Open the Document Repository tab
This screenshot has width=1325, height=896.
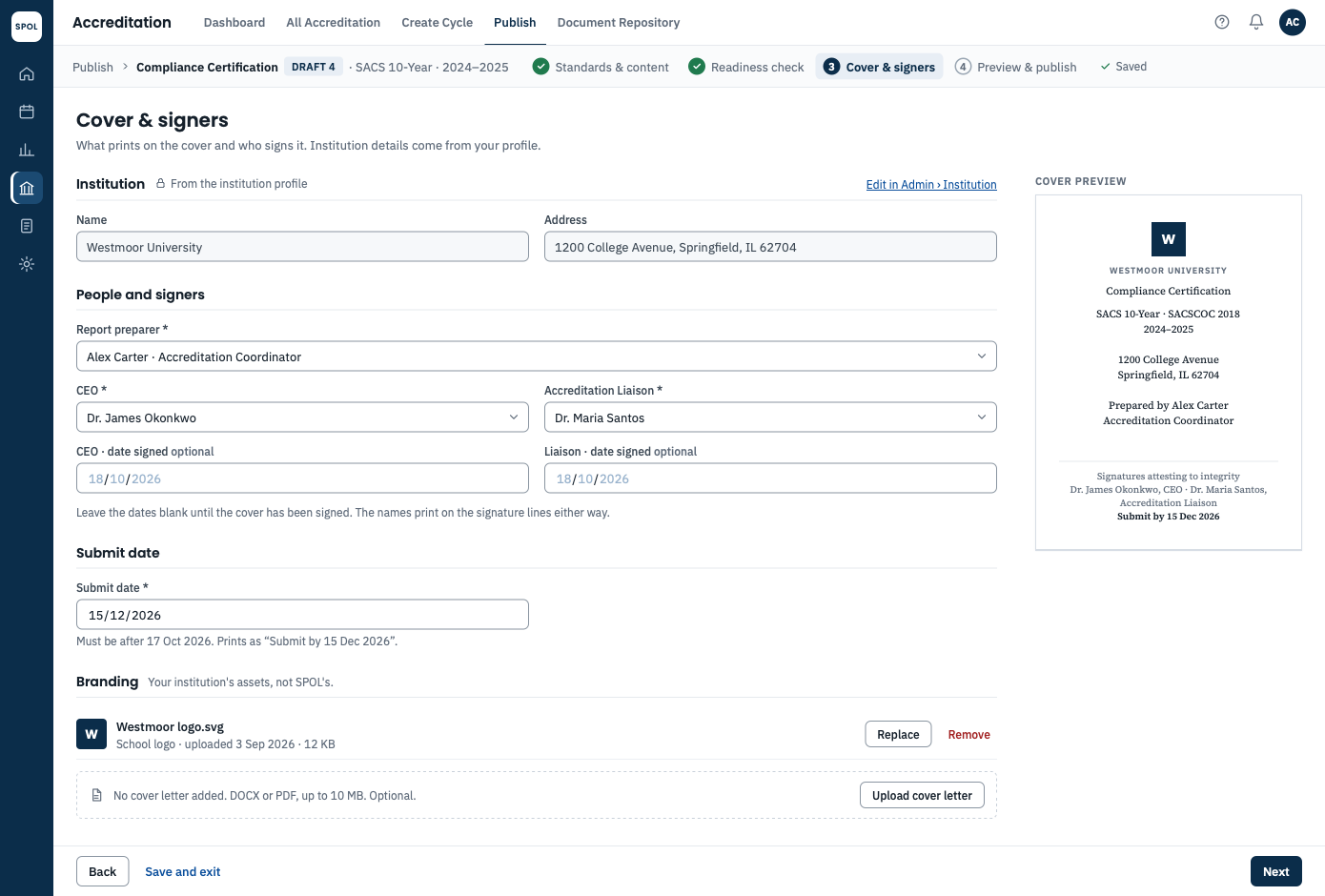(619, 22)
